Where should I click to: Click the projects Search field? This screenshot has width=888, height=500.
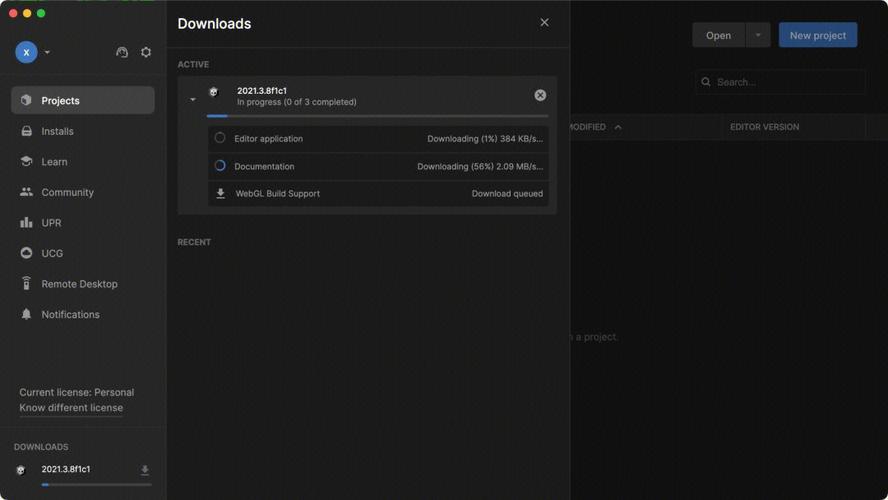pos(780,82)
